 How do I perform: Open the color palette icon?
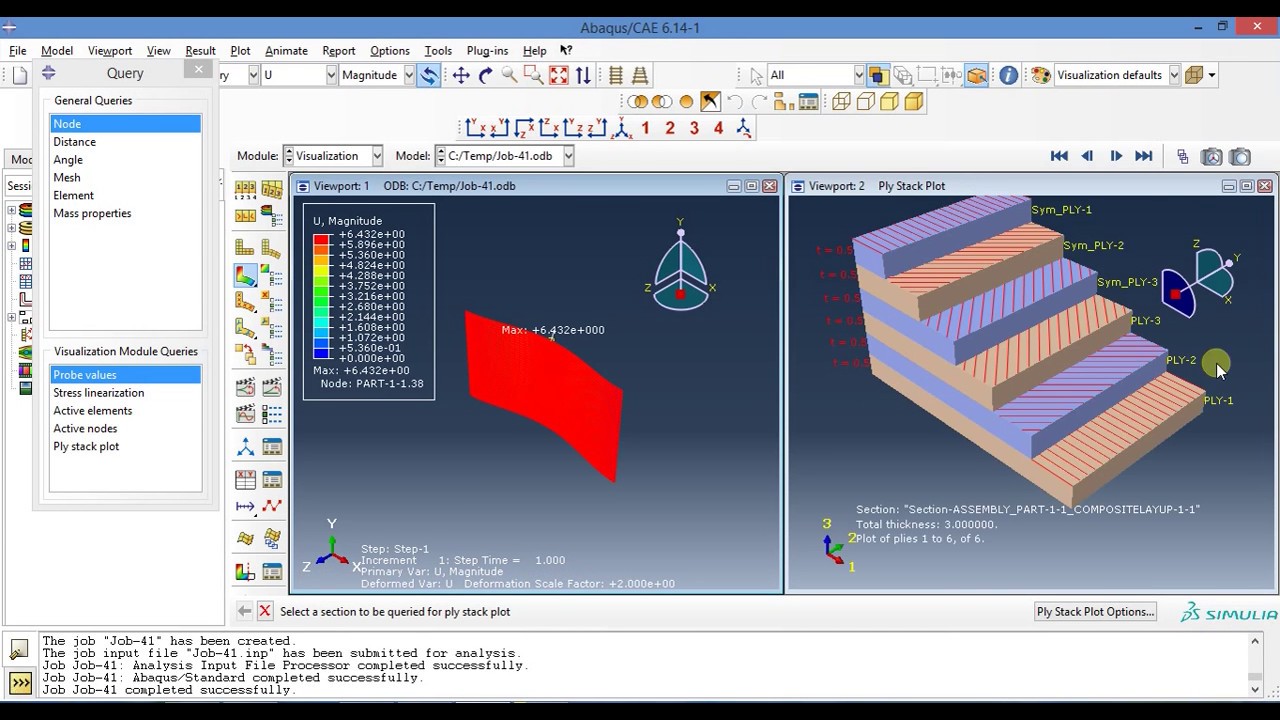[x=1040, y=75]
